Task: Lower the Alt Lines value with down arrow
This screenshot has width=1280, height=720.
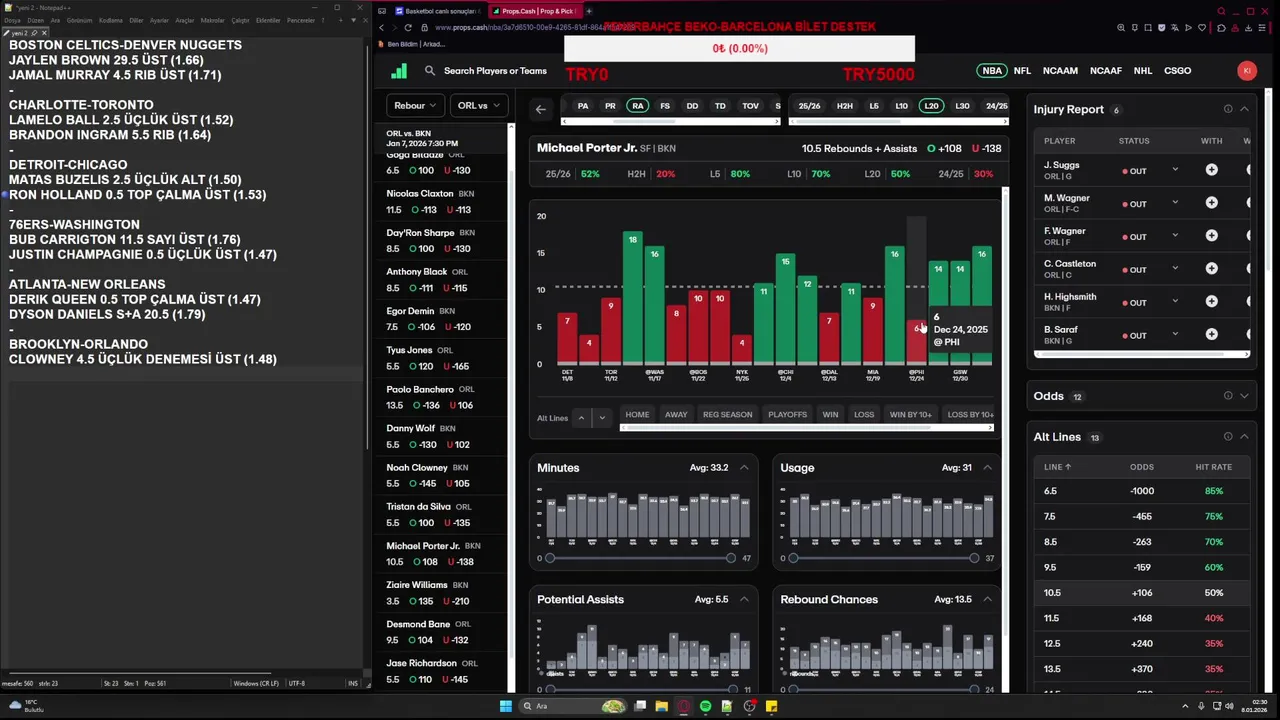Action: (601, 418)
